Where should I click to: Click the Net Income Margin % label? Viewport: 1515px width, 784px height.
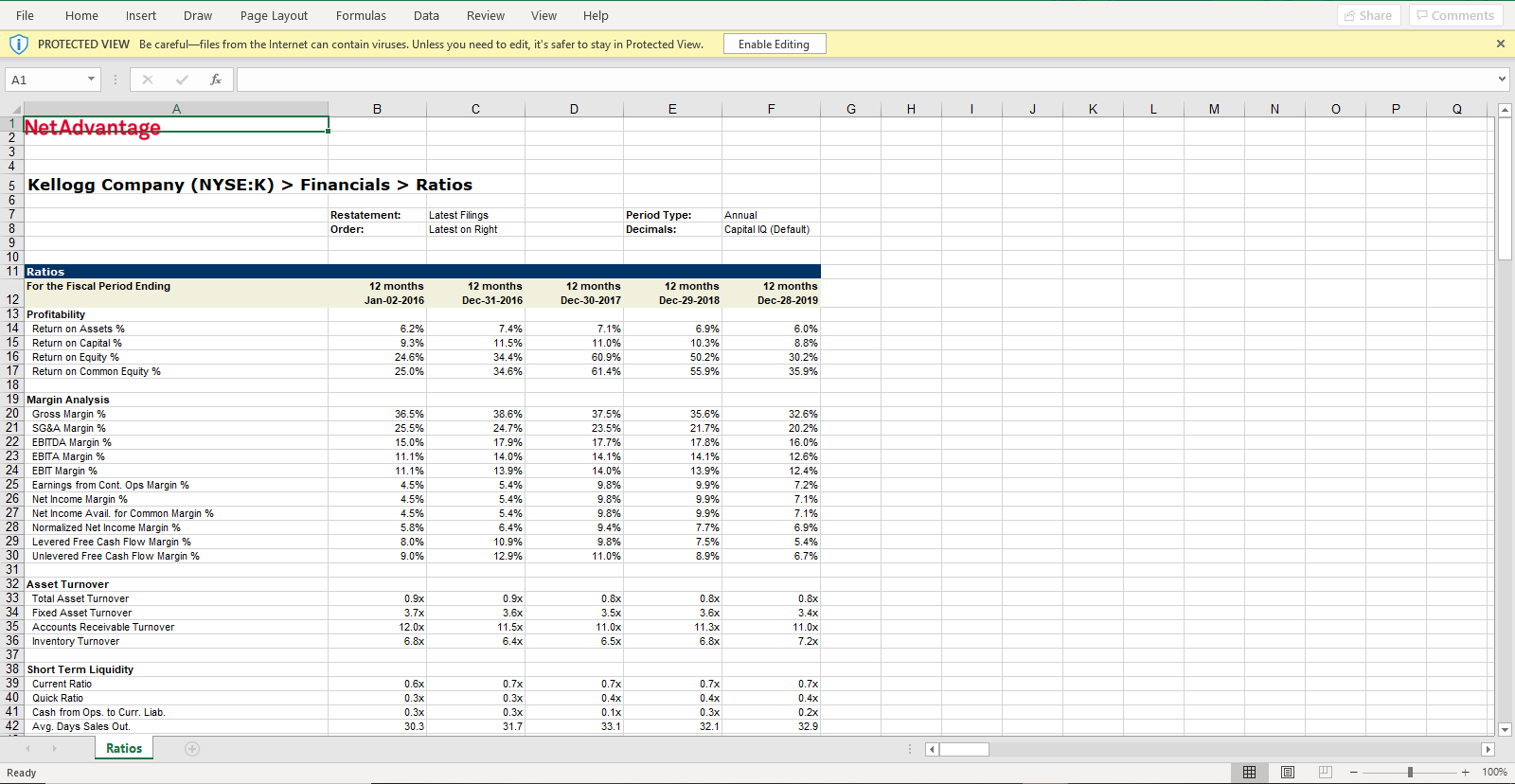(80, 499)
